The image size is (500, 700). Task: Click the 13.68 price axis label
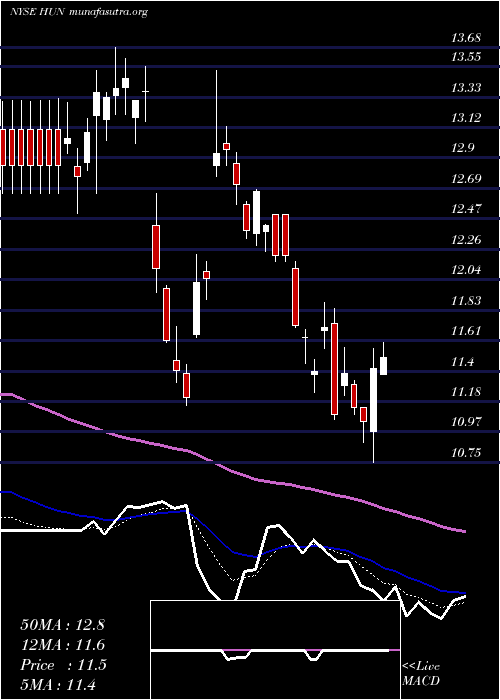(466, 38)
